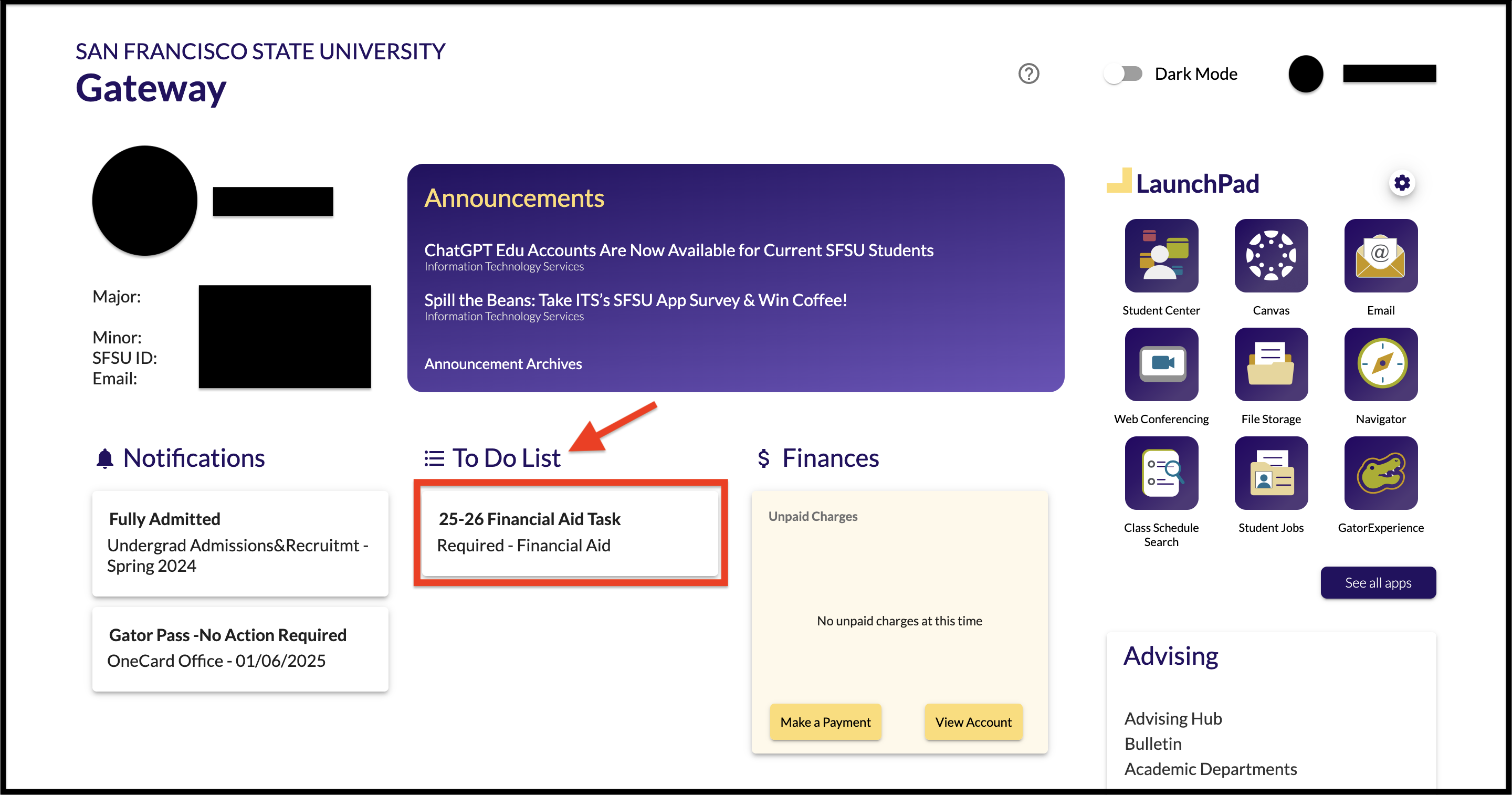Launch GatorExperience
This screenshot has height=795, width=1512.
click(x=1381, y=473)
